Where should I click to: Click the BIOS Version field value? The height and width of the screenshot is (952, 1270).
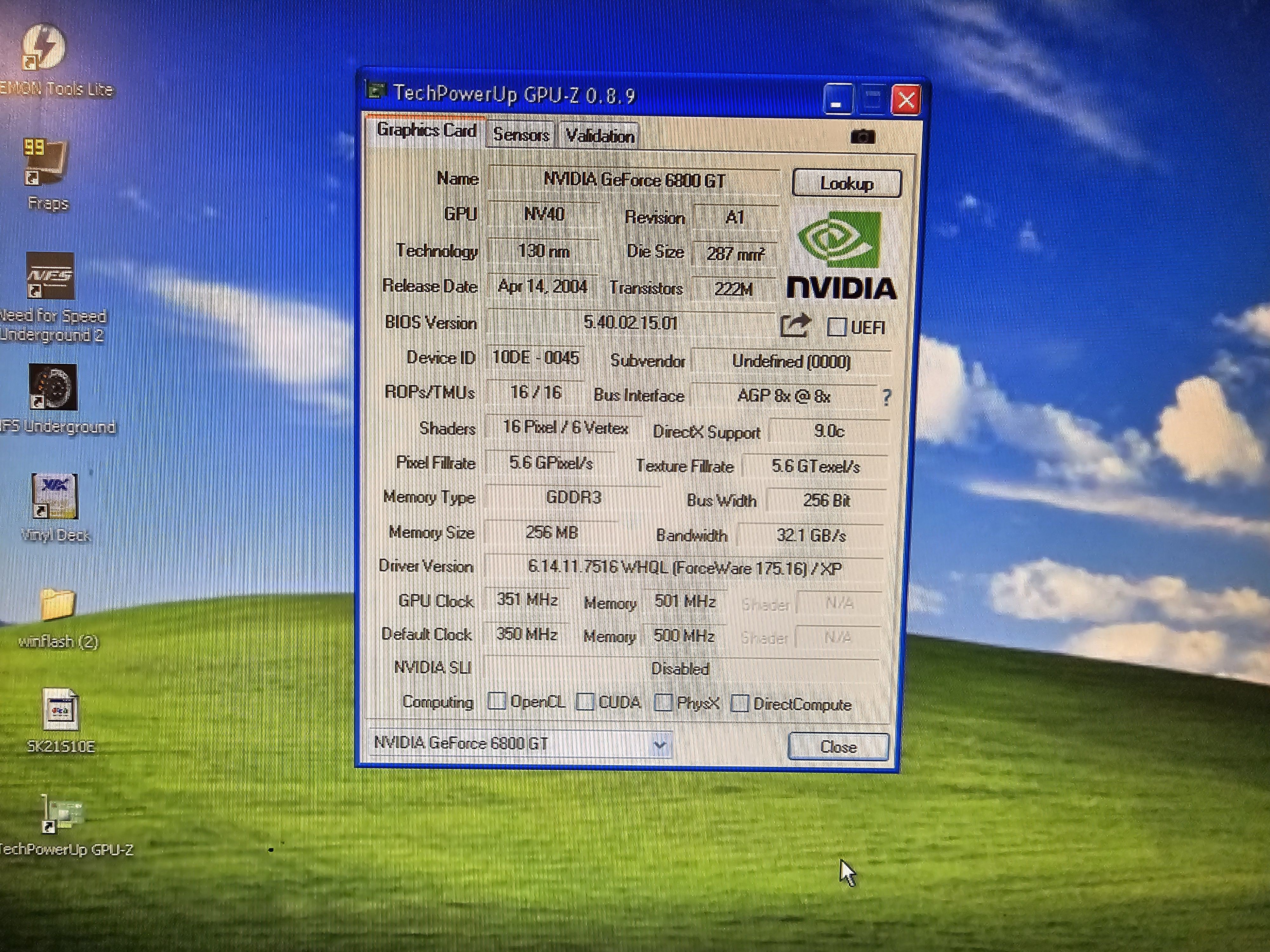[631, 322]
